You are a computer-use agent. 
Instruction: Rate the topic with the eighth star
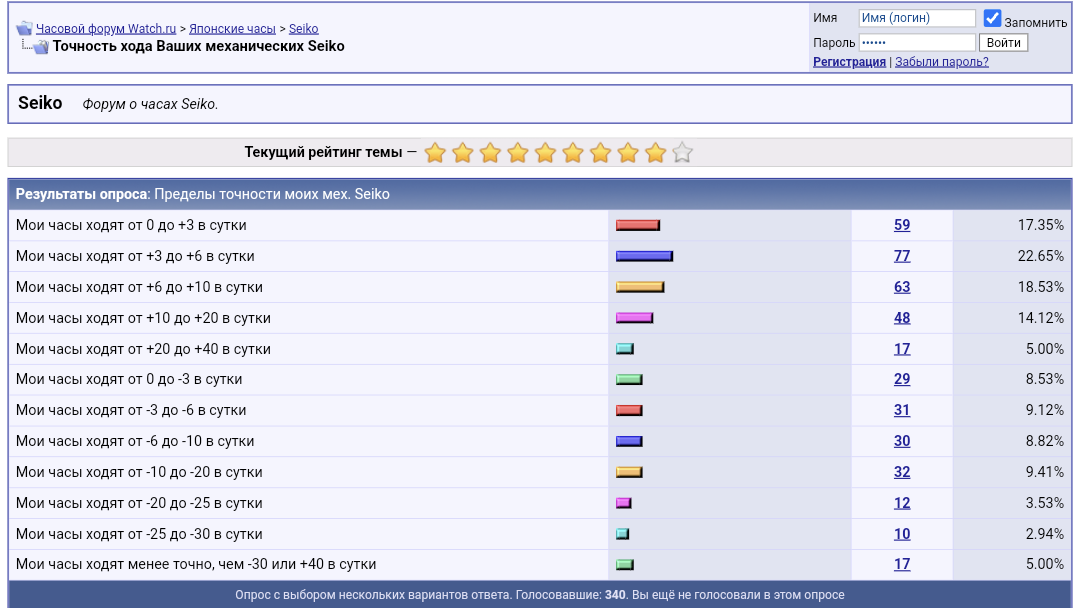[x=628, y=152]
